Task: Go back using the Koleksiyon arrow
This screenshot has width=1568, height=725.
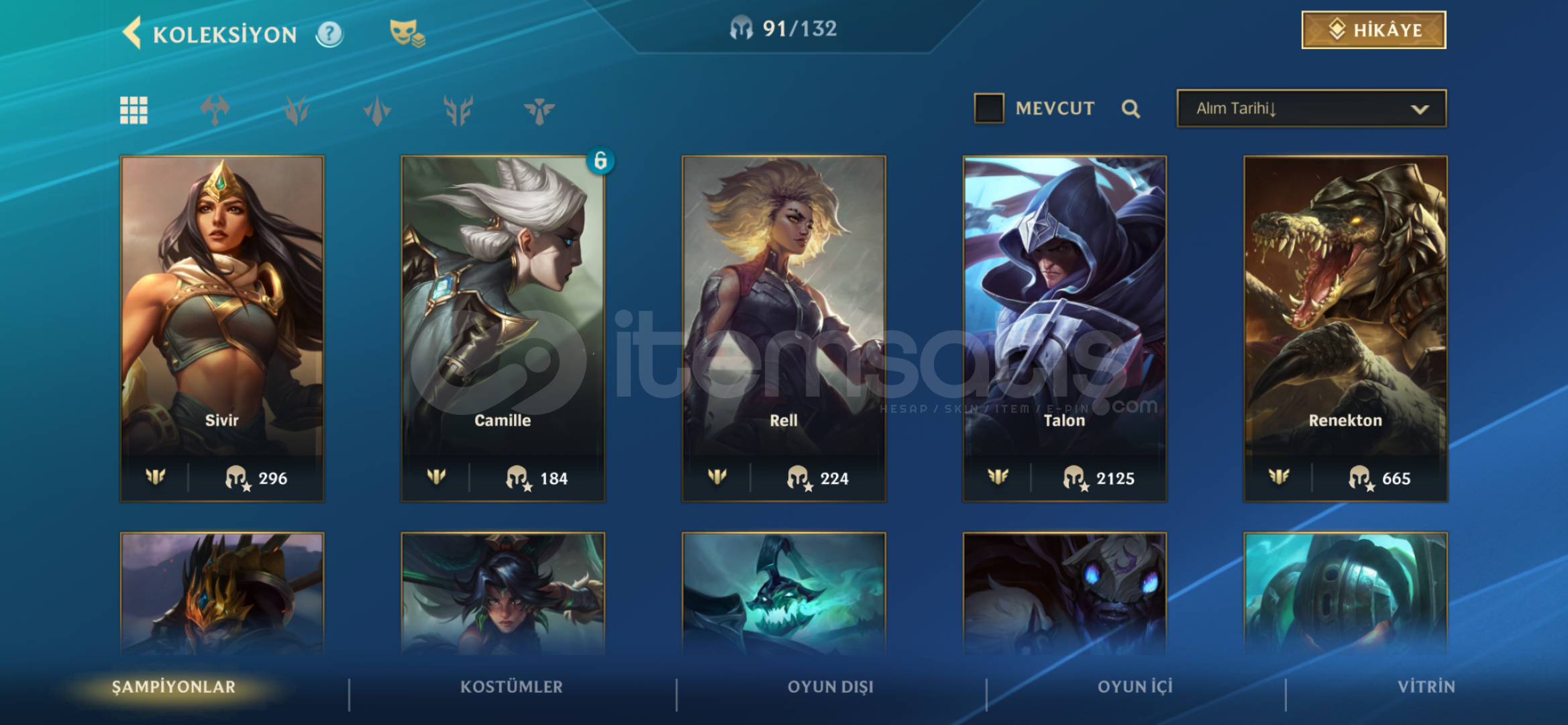Action: (132, 33)
